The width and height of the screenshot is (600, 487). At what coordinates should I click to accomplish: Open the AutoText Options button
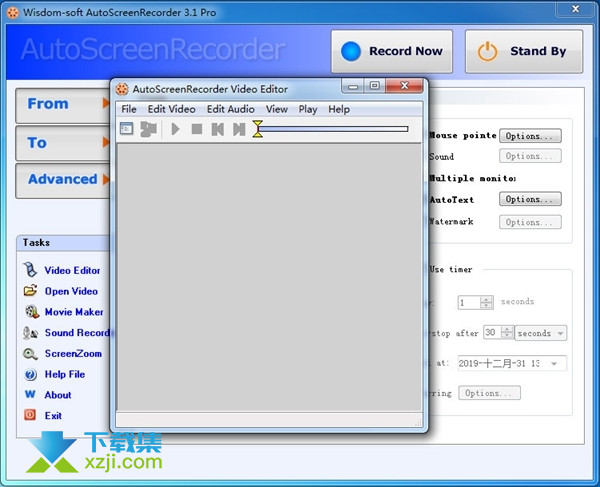pos(530,199)
